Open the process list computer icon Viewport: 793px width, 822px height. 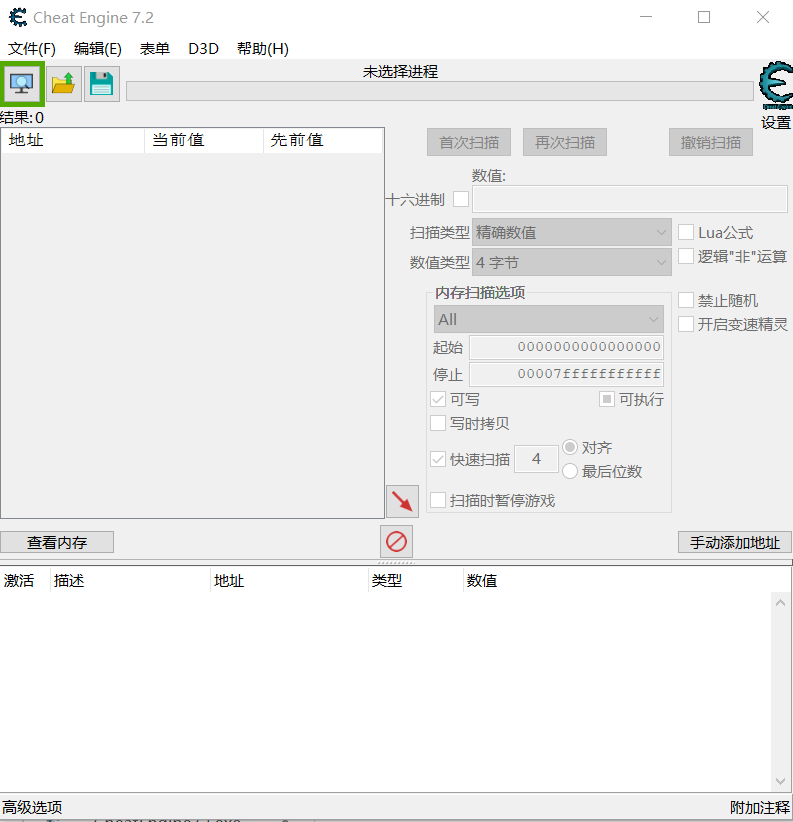coord(22,83)
